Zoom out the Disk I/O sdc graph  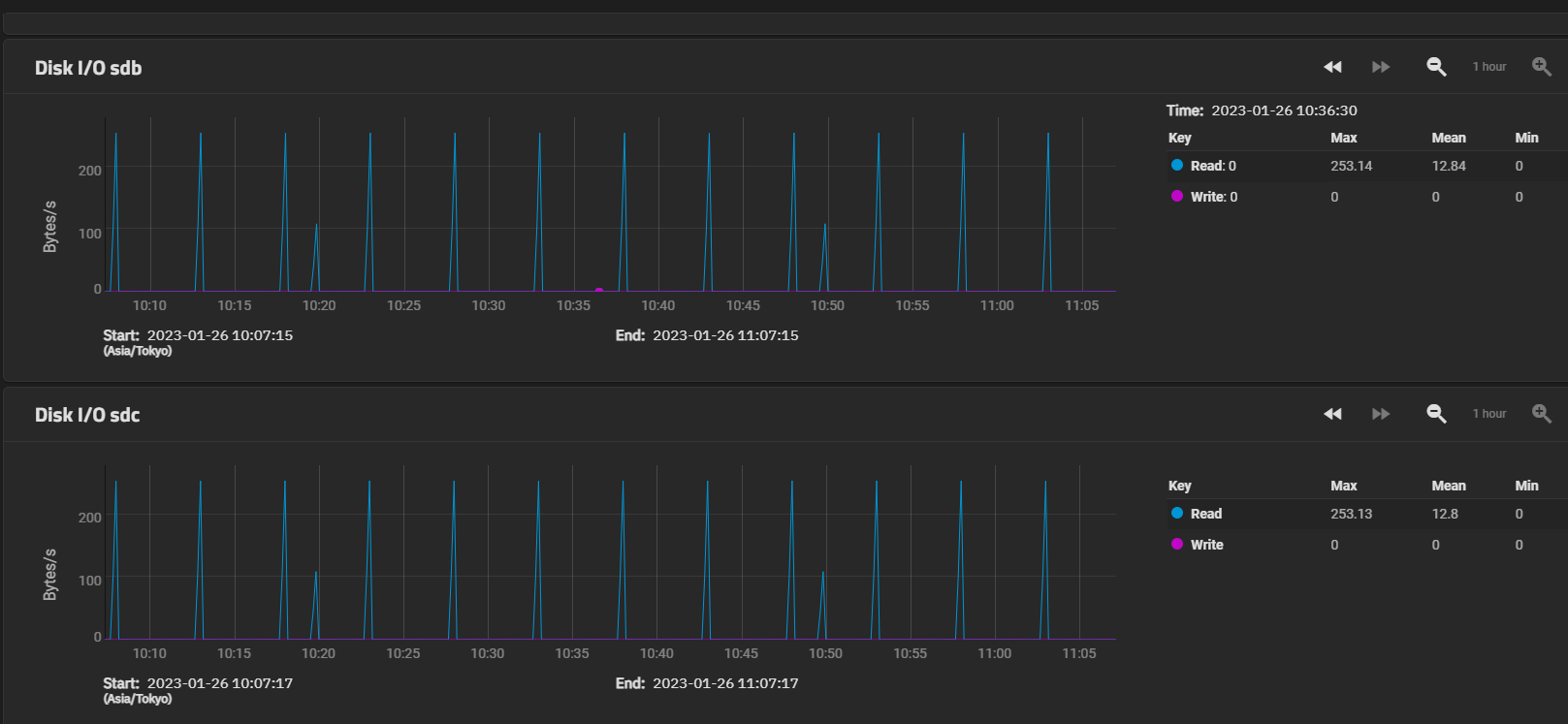(1436, 414)
